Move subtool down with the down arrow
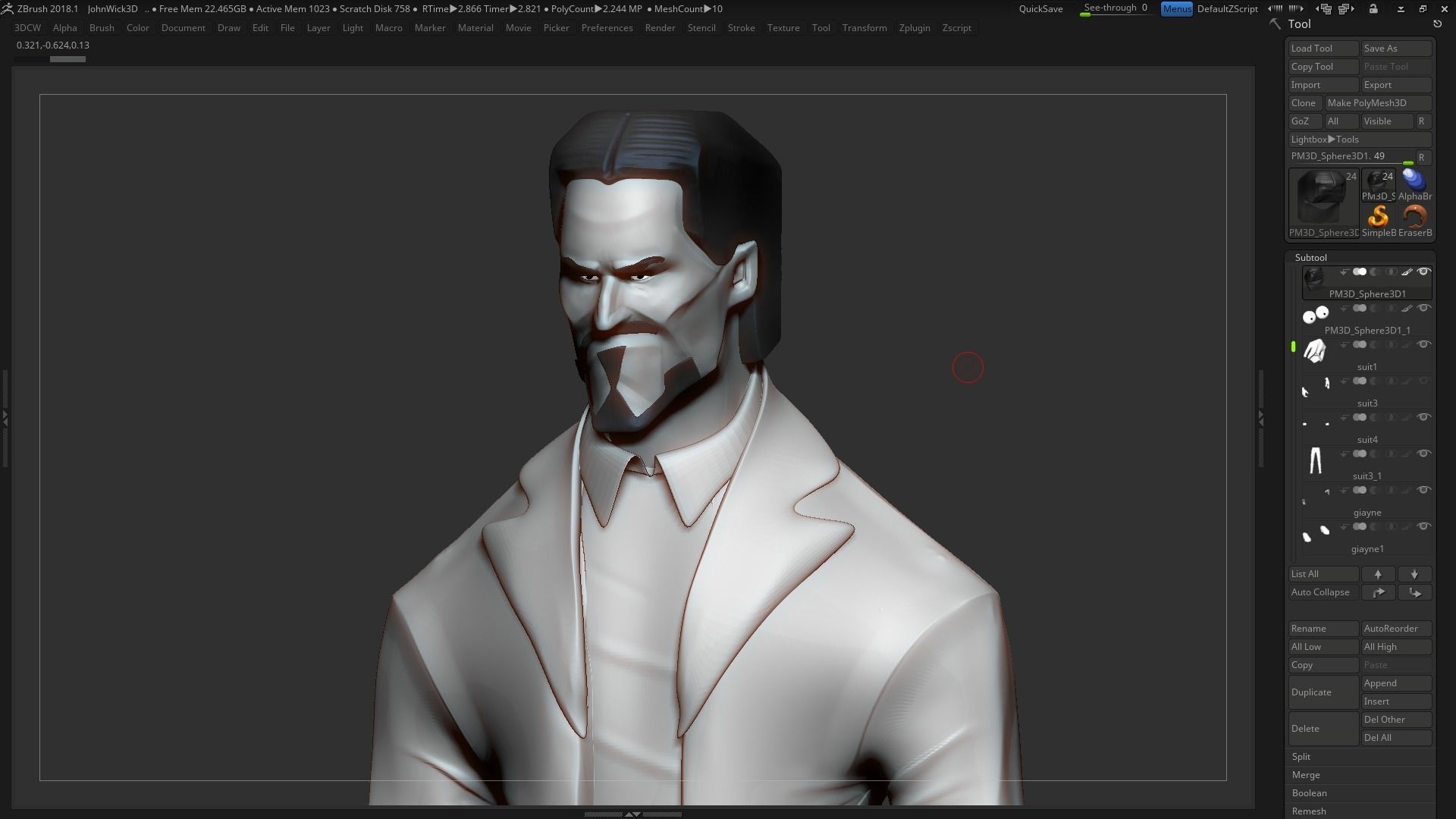 point(1414,574)
